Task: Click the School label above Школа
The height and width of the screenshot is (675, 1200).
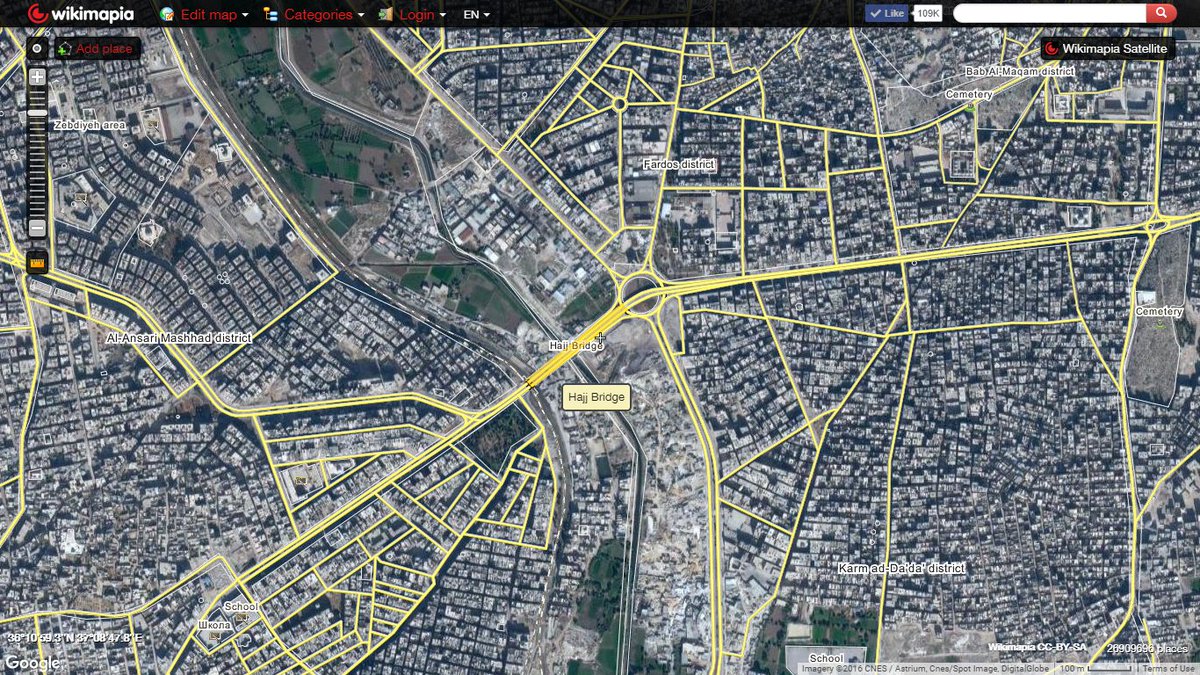Action: 241,606
